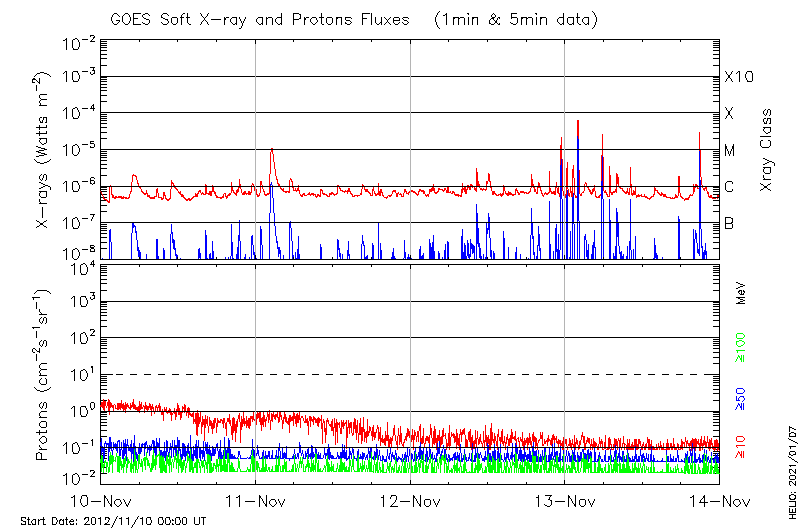The height and width of the screenshot is (530, 800).
Task: Click the M class label on right axis
Action: pyautogui.click(x=730, y=151)
